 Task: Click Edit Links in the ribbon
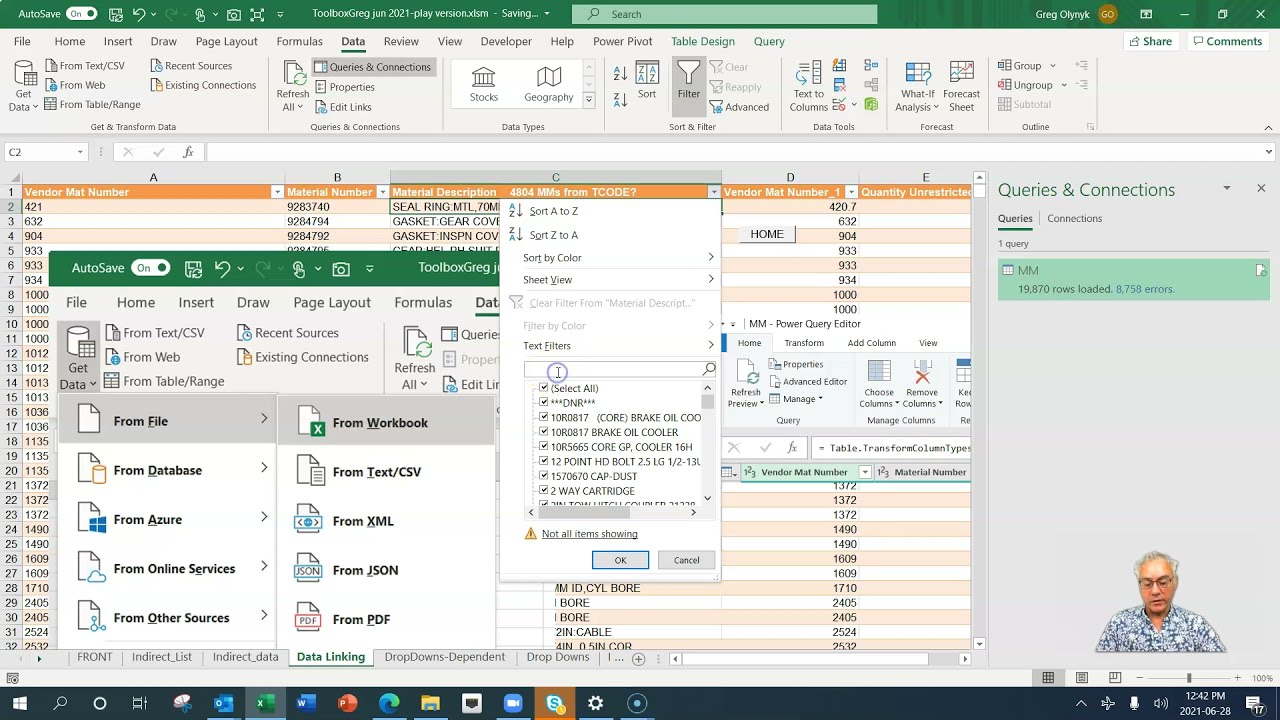(341, 107)
